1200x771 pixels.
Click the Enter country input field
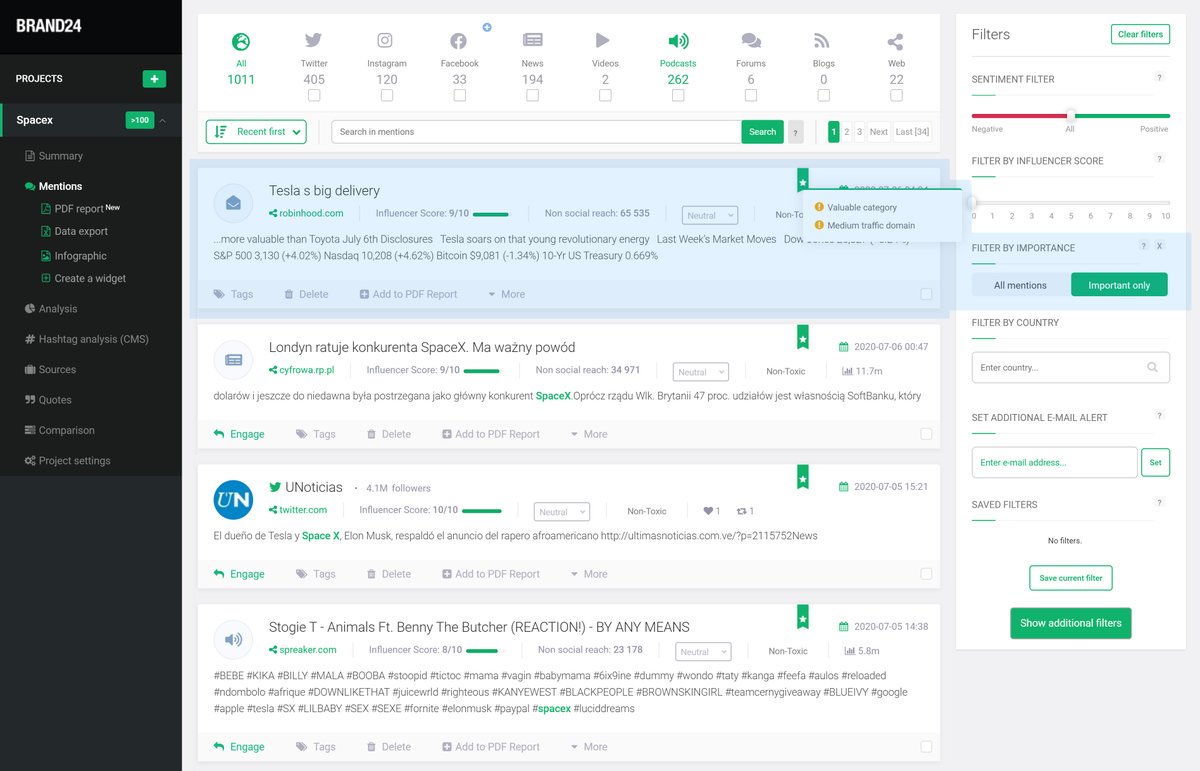click(x=1071, y=368)
